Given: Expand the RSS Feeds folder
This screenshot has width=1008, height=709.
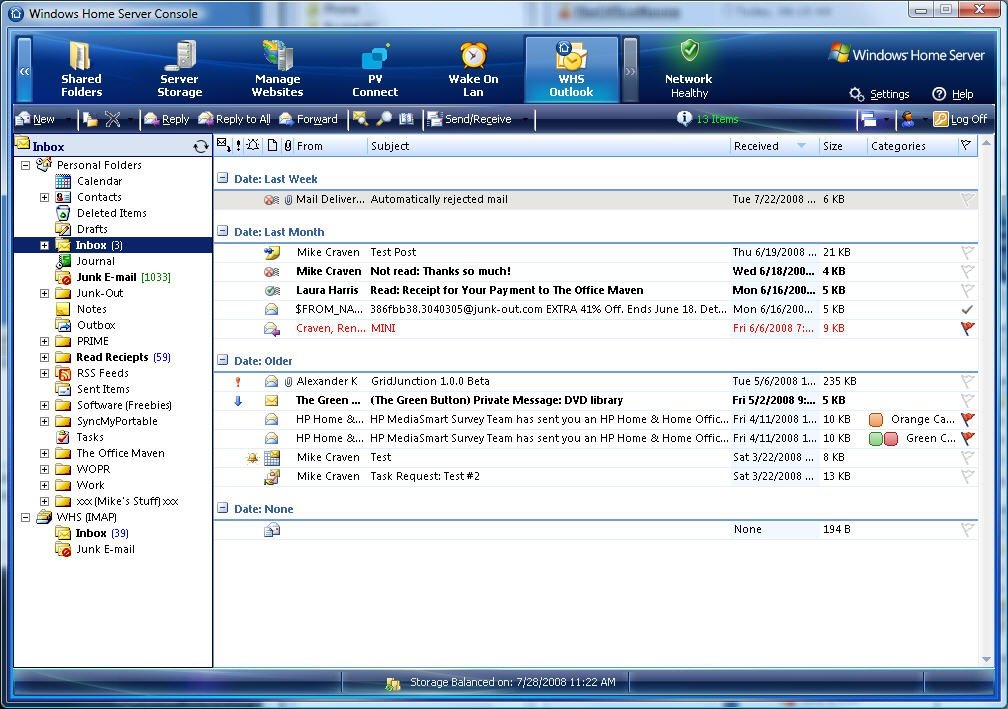Looking at the screenshot, I should 44,373.
